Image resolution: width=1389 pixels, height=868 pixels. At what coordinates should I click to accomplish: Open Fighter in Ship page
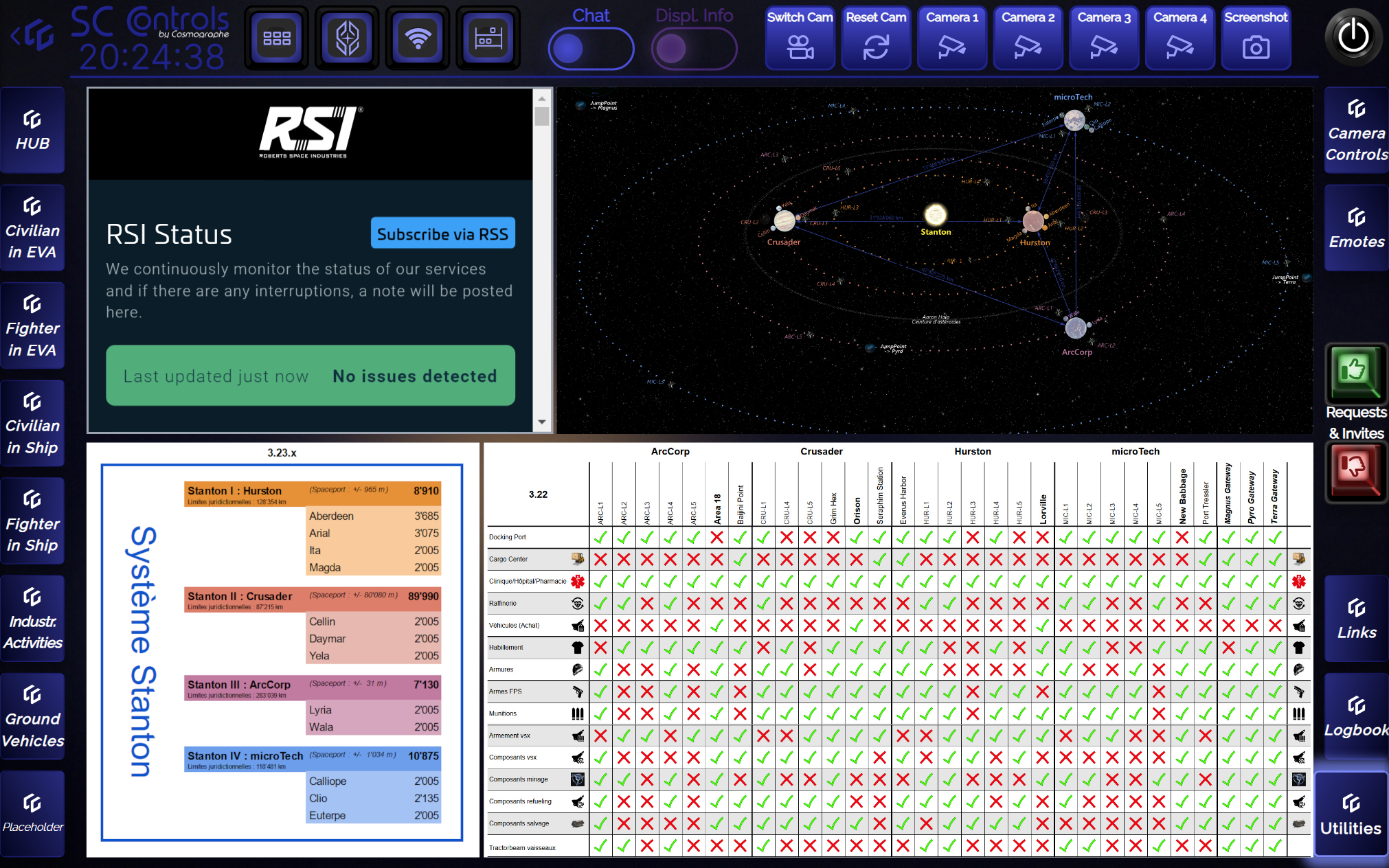(32, 521)
